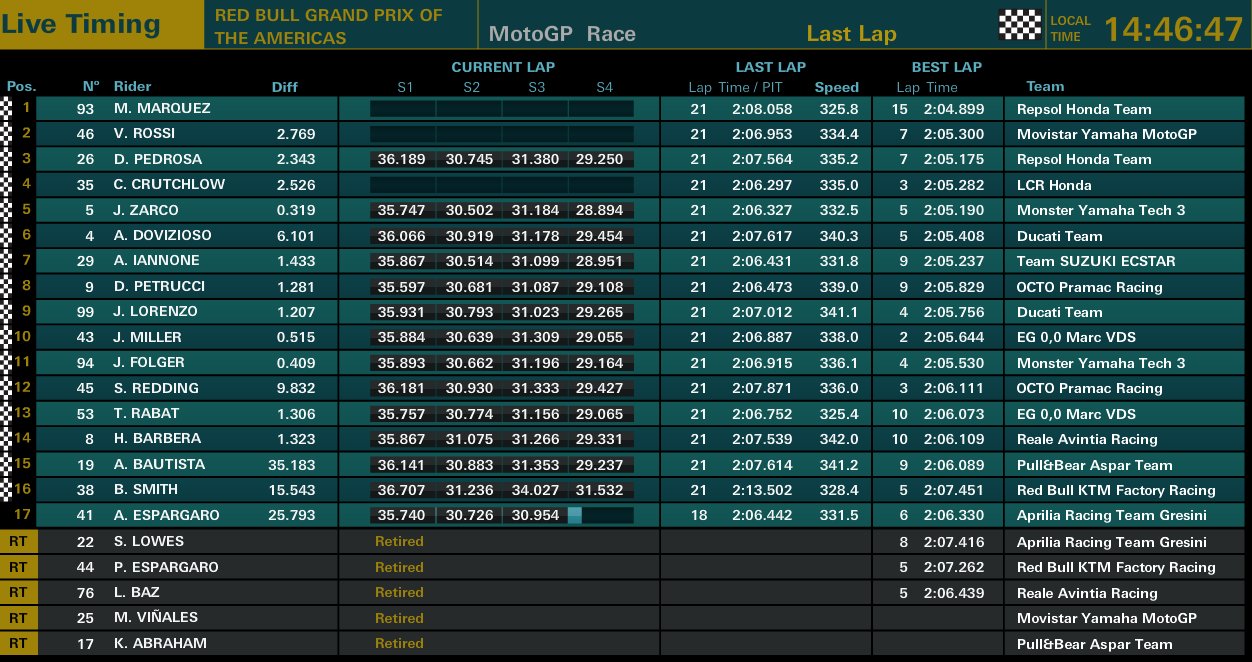Select rider V. Rossi in the list
The height and width of the screenshot is (662, 1252).
(x=148, y=133)
